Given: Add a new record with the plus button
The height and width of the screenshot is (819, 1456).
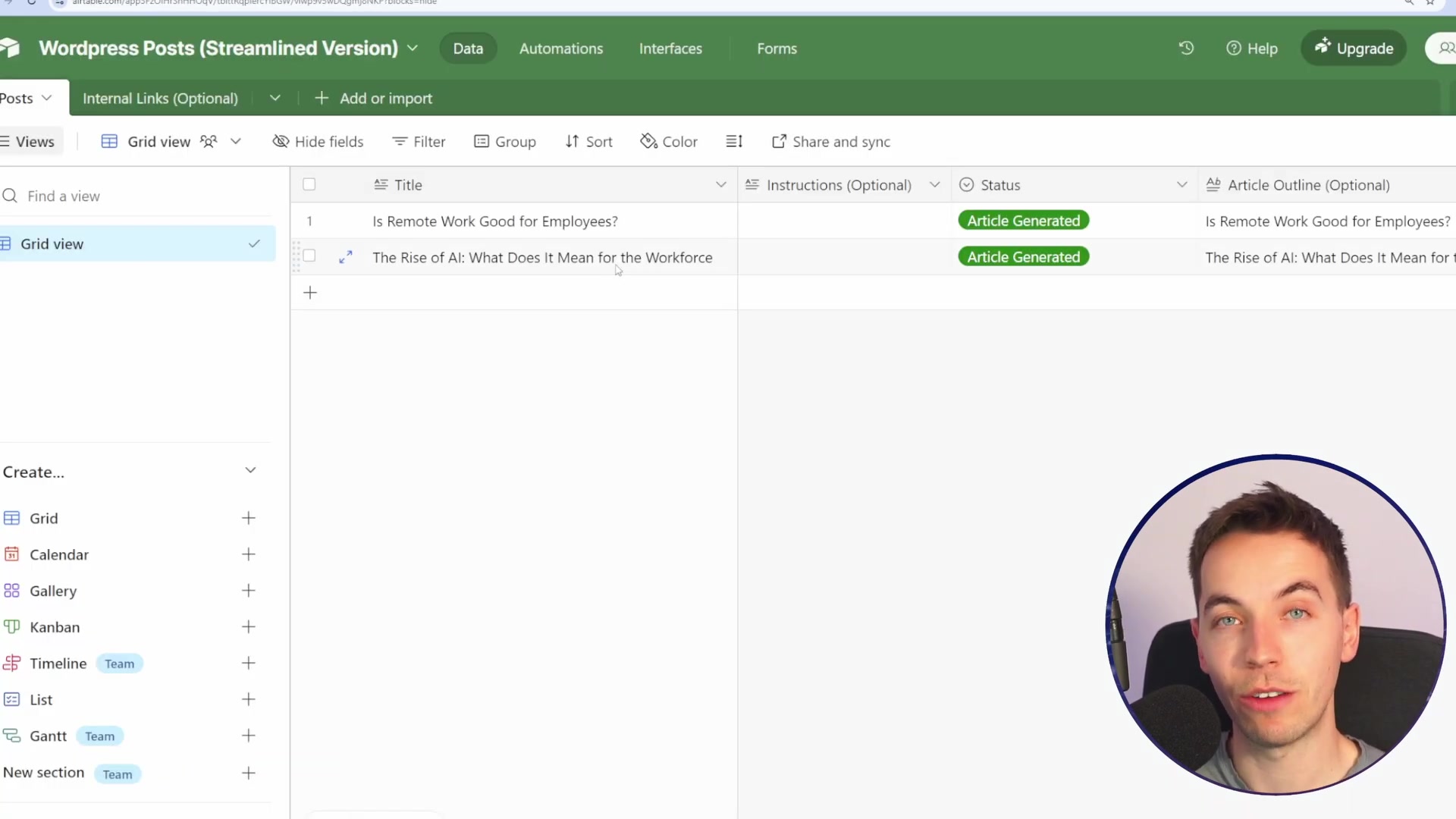Looking at the screenshot, I should 310,293.
